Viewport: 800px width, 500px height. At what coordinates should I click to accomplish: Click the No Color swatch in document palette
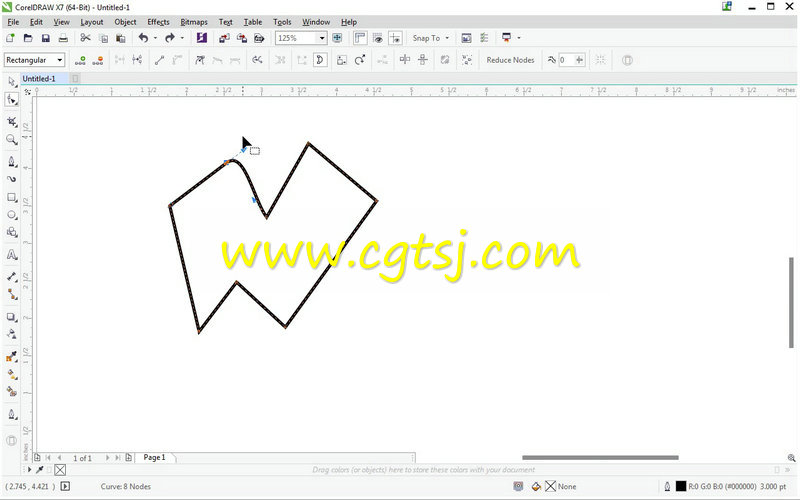60,470
